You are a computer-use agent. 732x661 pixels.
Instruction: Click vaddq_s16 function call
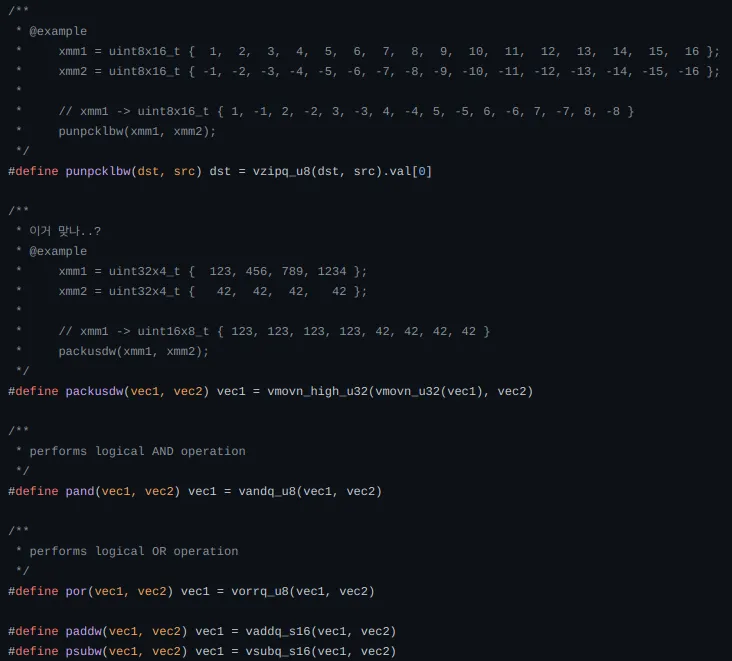[x=278, y=631]
